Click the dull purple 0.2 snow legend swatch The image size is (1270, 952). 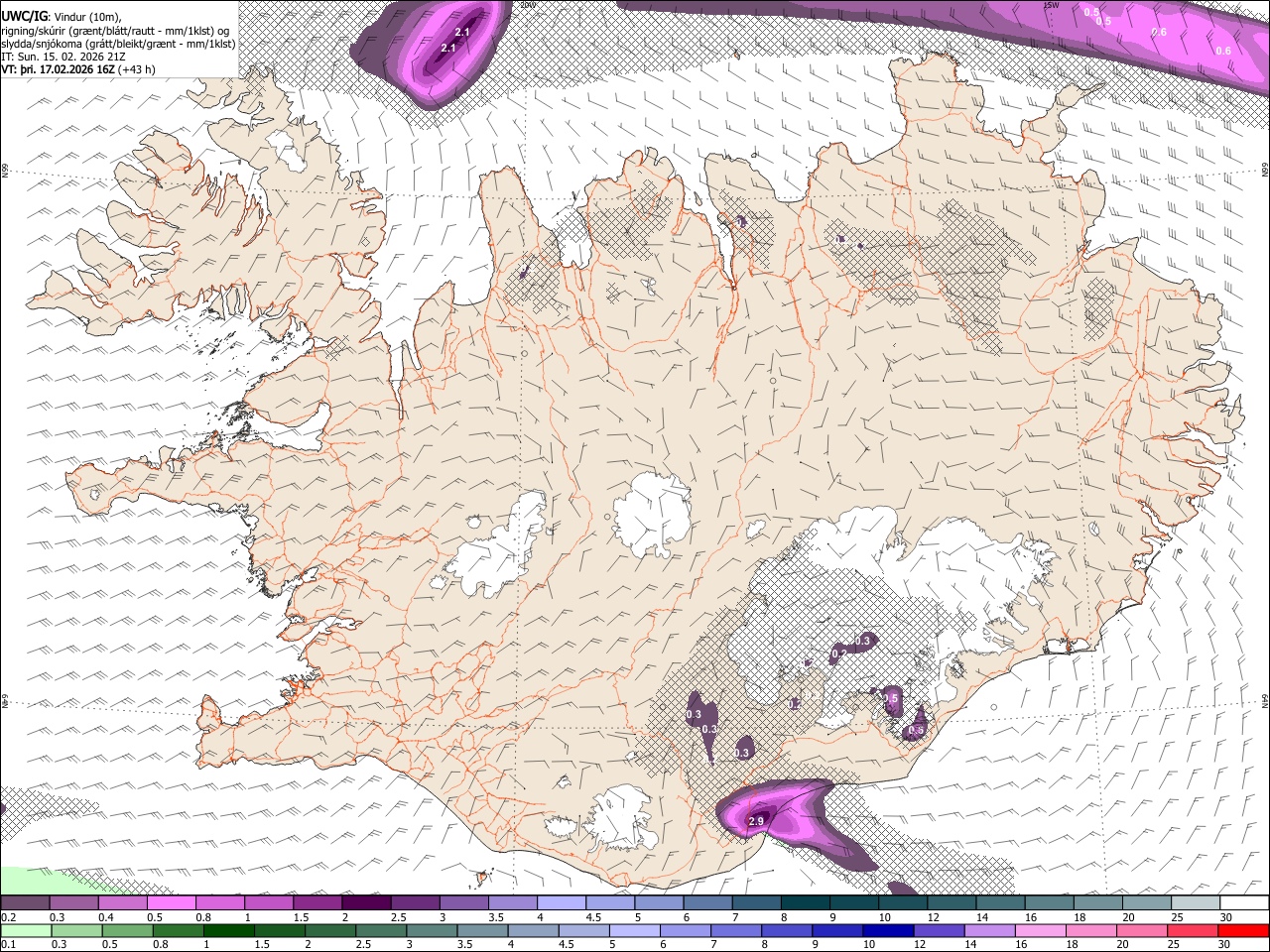[x=25, y=902]
